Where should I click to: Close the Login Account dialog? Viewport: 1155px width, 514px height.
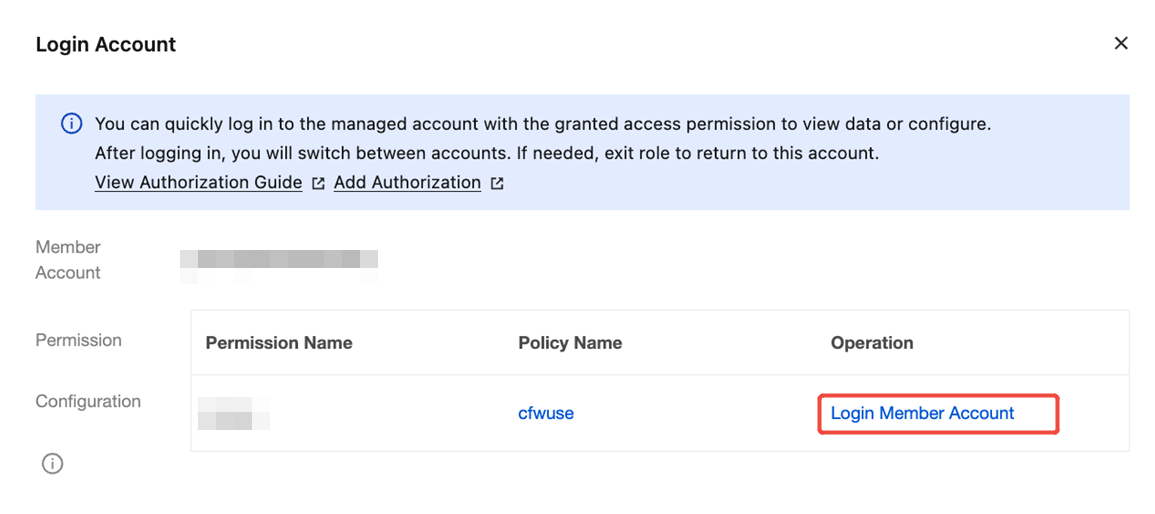coord(1120,43)
